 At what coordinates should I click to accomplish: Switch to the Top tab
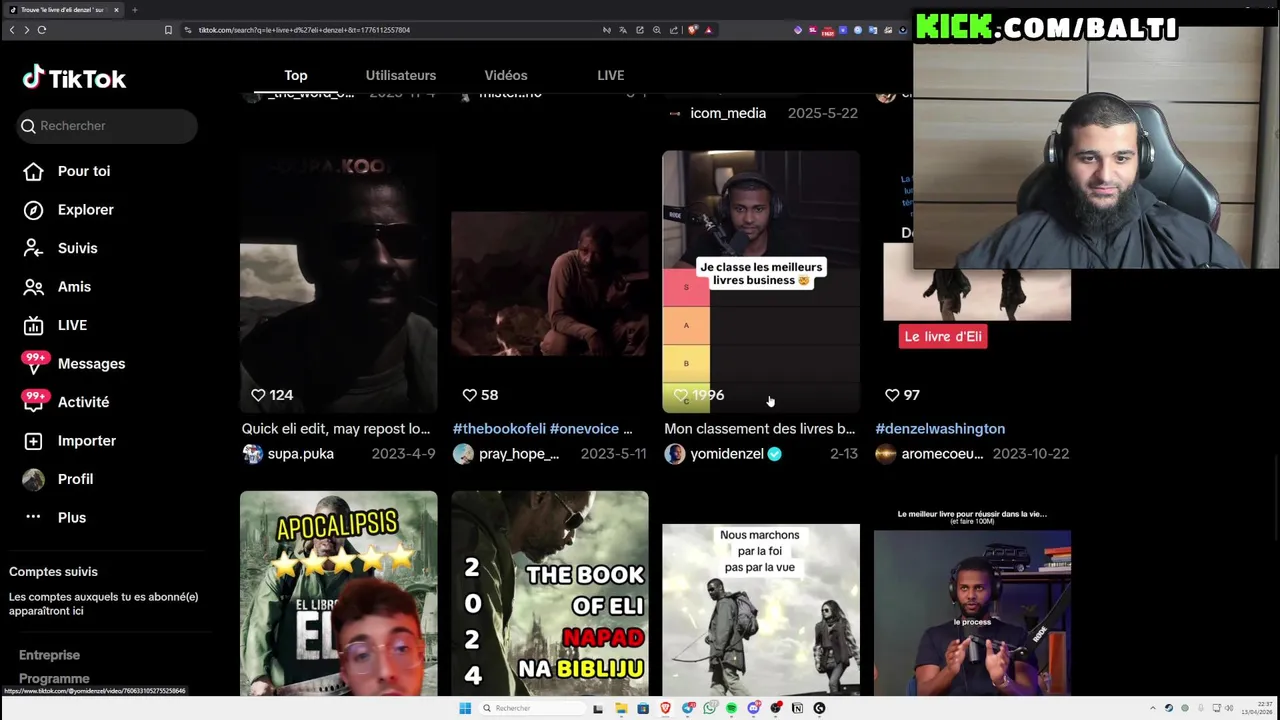[295, 75]
